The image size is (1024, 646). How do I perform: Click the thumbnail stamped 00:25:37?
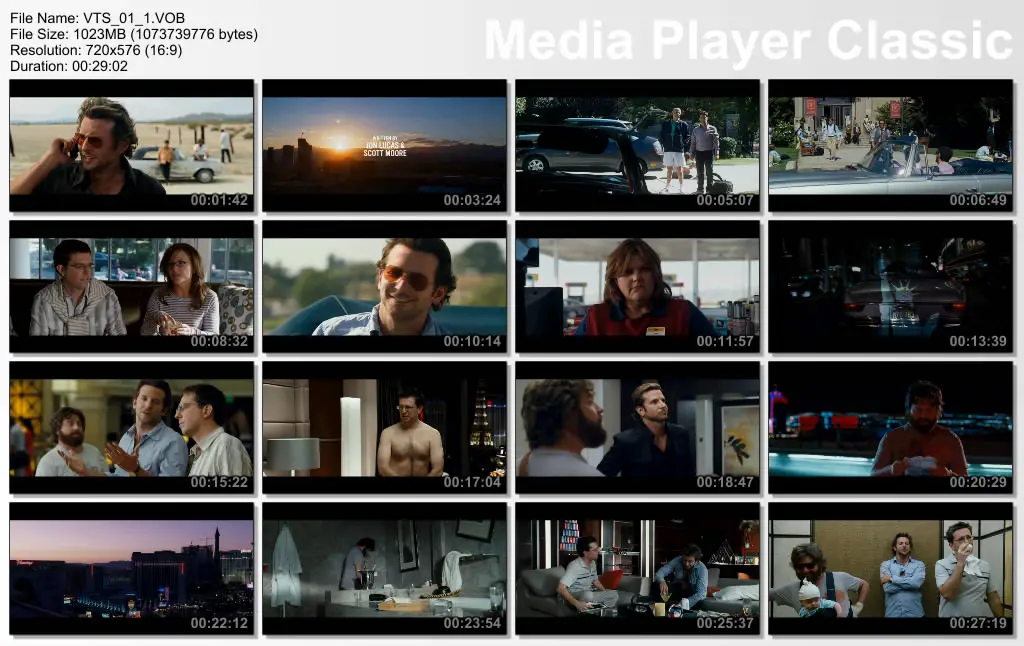pos(637,569)
